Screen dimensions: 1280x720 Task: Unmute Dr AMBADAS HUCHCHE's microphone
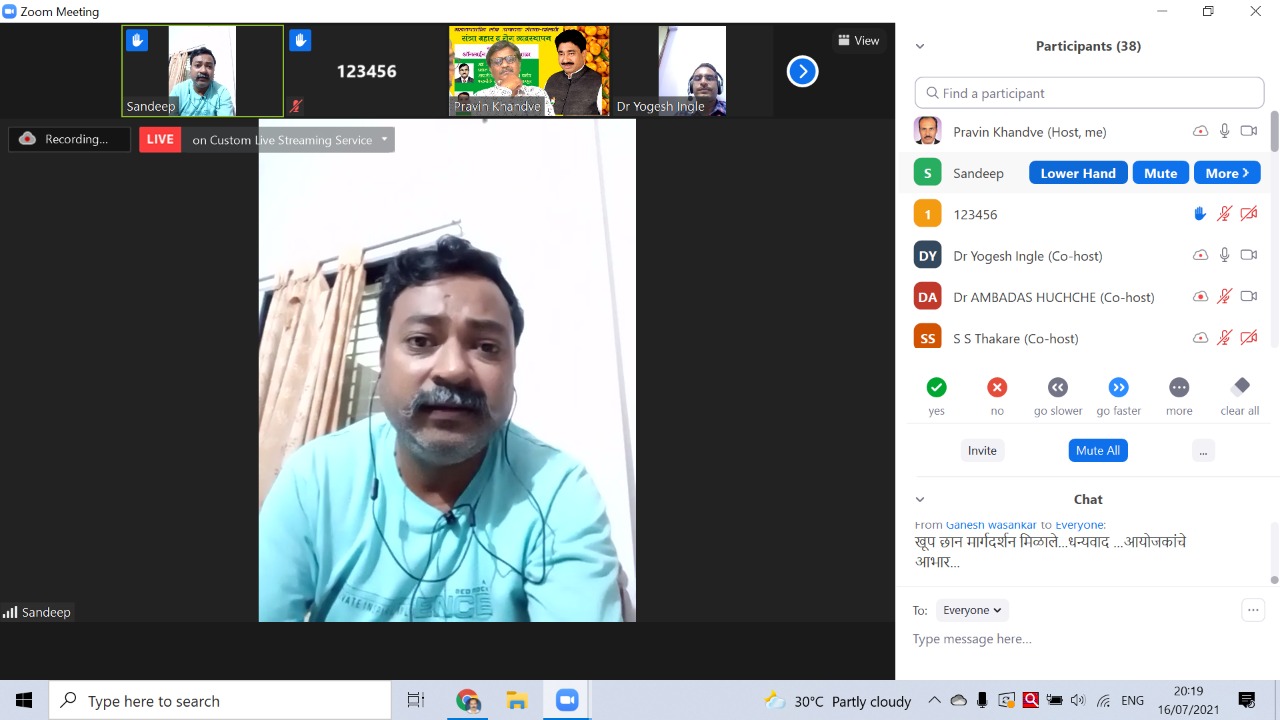click(1224, 297)
